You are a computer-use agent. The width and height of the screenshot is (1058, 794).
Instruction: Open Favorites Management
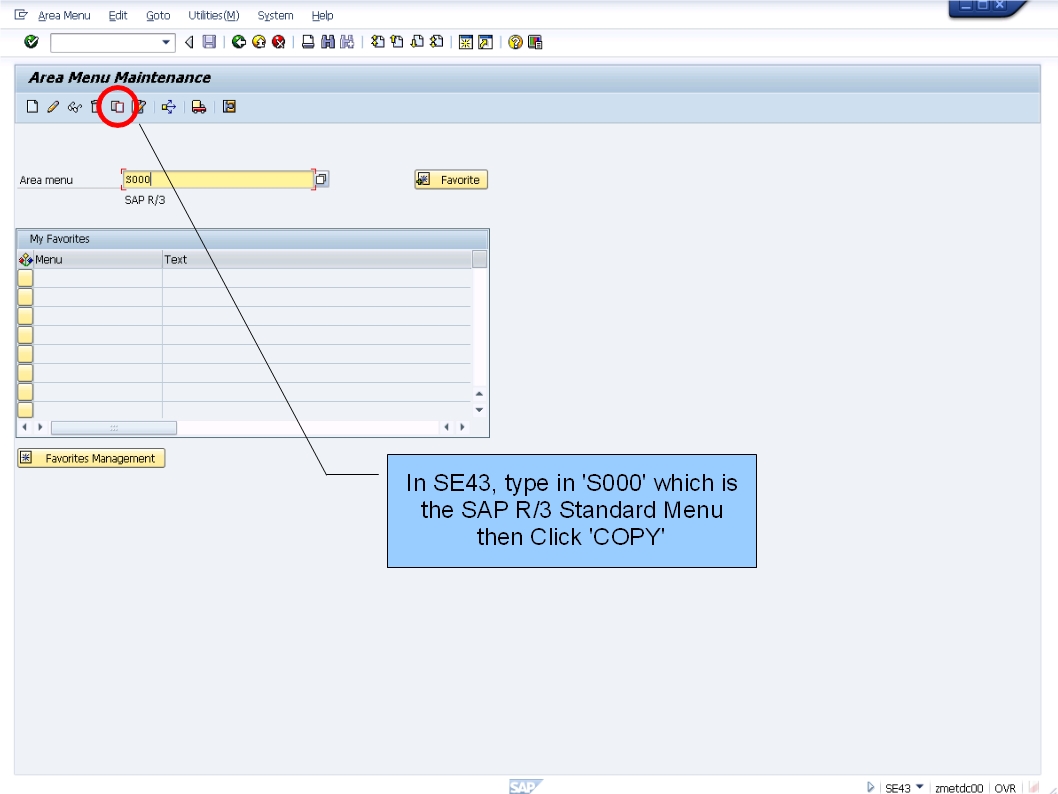(x=90, y=458)
